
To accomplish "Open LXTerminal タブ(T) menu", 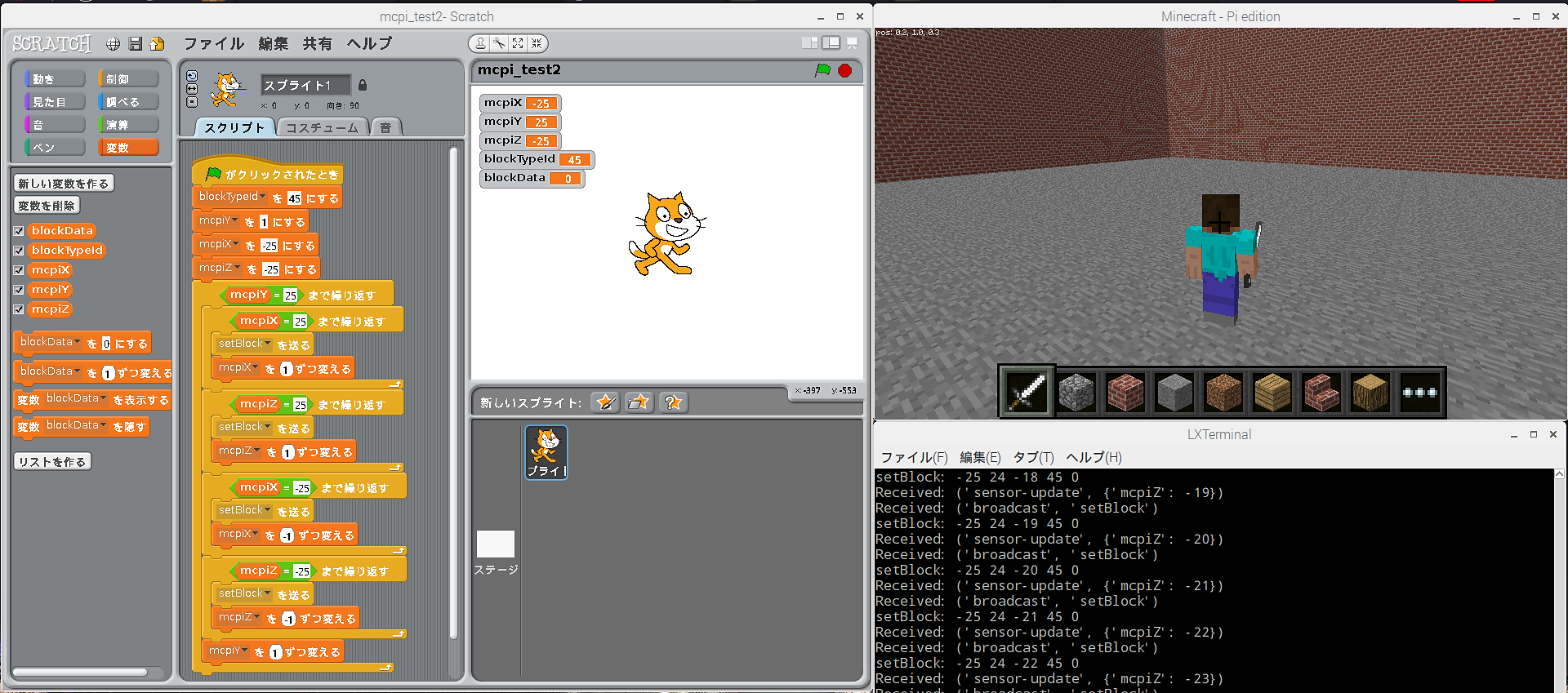I will [x=1033, y=457].
